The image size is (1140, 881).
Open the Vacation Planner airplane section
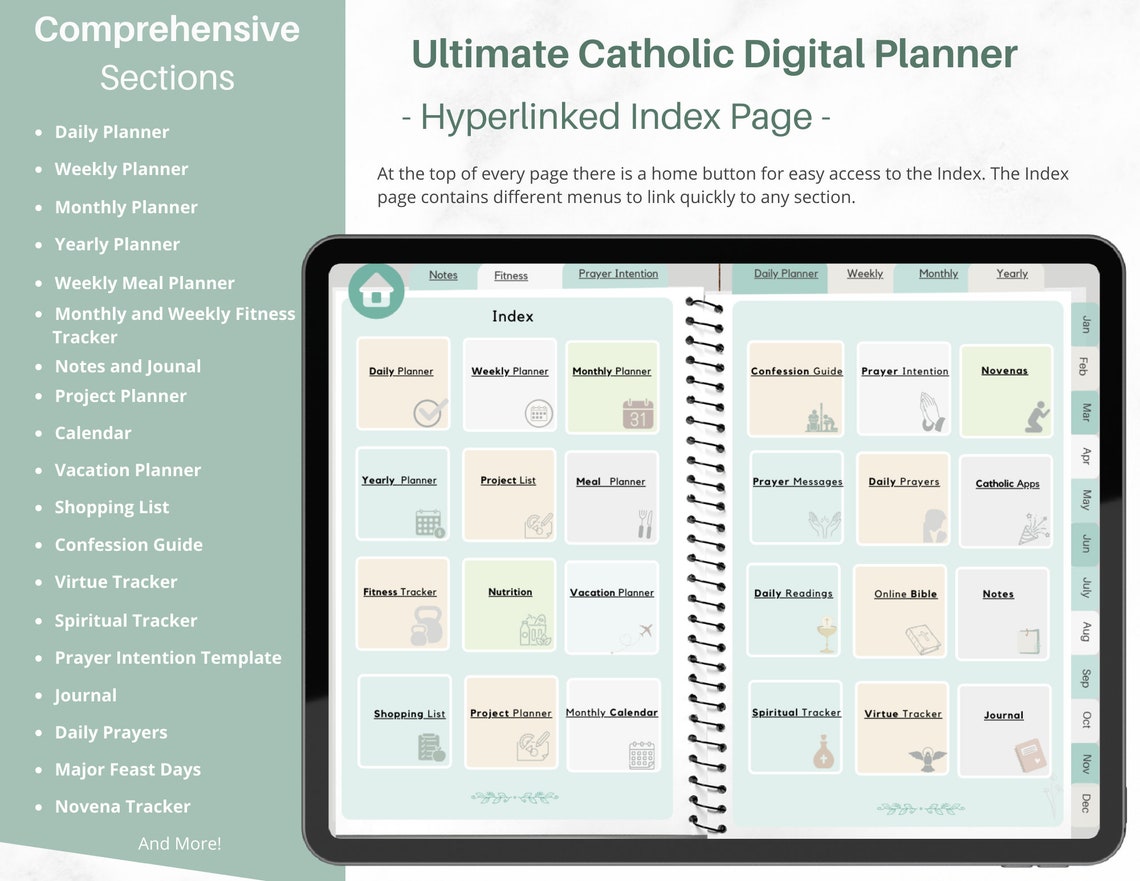(611, 604)
